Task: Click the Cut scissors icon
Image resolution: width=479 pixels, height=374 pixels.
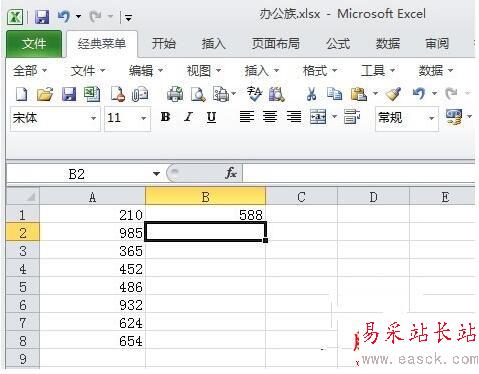Action: (x=311, y=94)
